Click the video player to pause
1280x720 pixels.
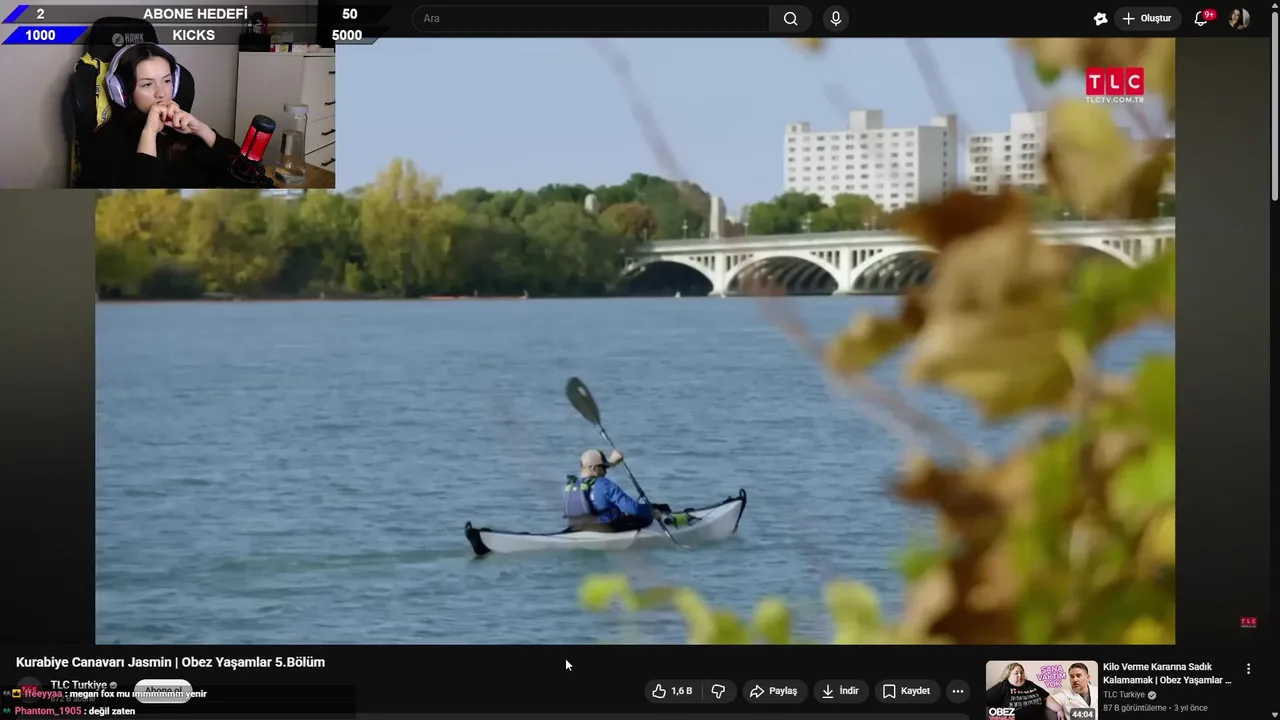pos(635,341)
